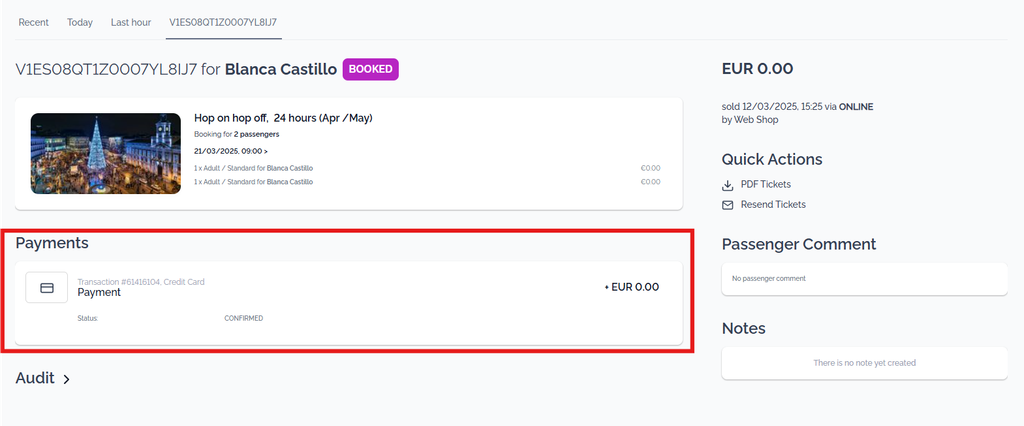Open the Last hour tab
The height and width of the screenshot is (426, 1024).
(131, 22)
